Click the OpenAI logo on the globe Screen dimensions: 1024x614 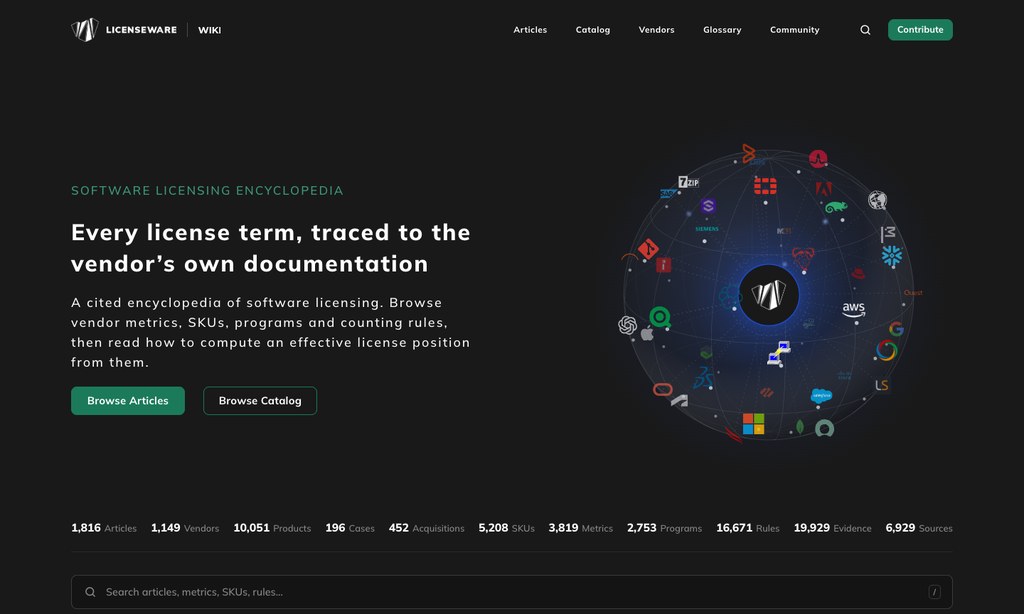(628, 325)
